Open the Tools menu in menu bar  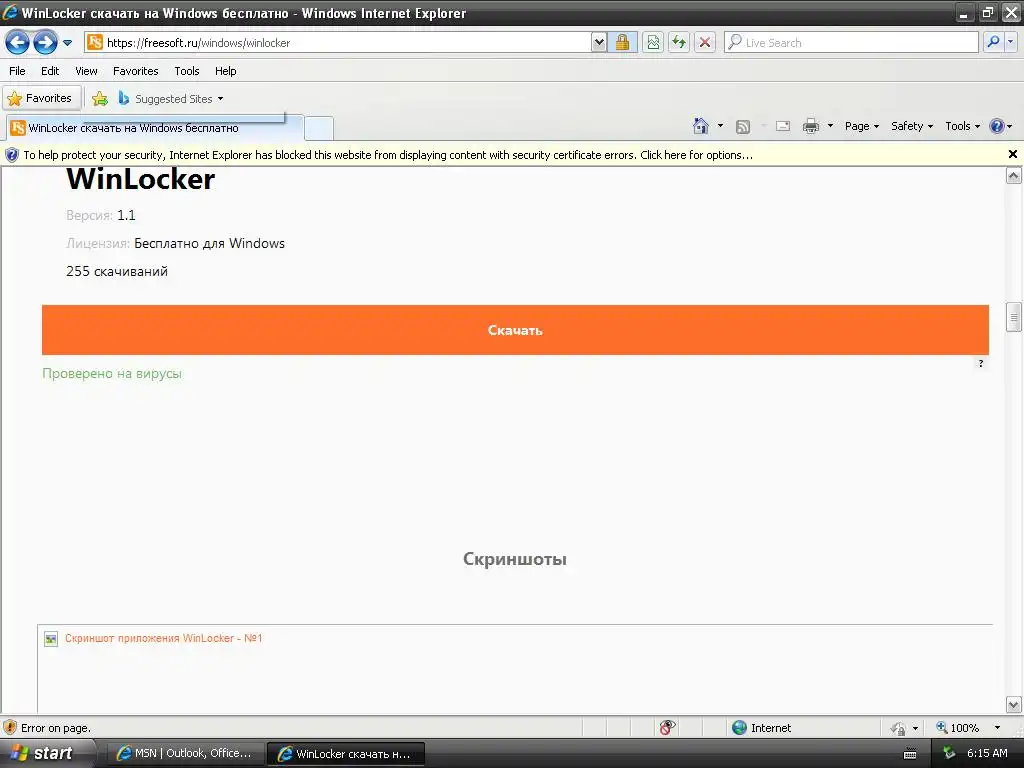click(x=187, y=71)
